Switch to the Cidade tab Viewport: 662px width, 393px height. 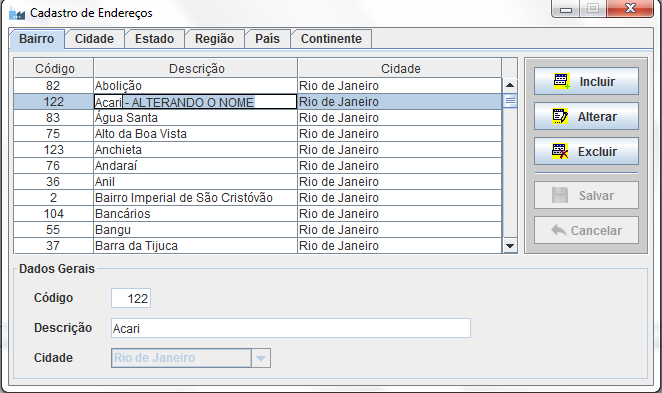94,39
